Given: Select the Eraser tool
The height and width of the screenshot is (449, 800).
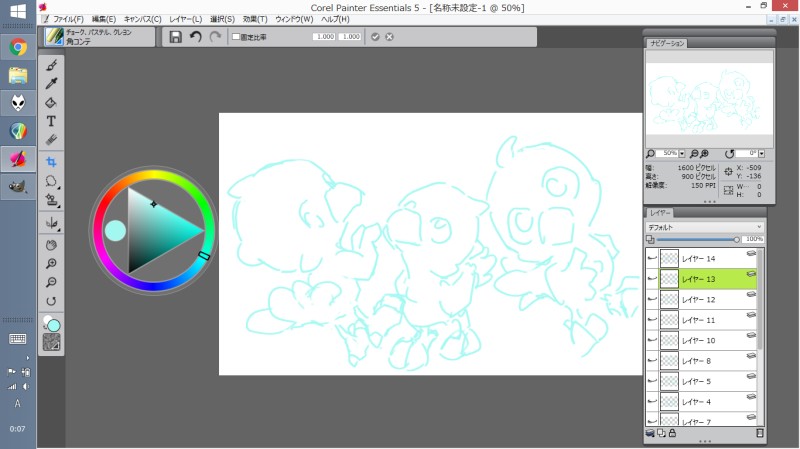Looking at the screenshot, I should (x=51, y=140).
